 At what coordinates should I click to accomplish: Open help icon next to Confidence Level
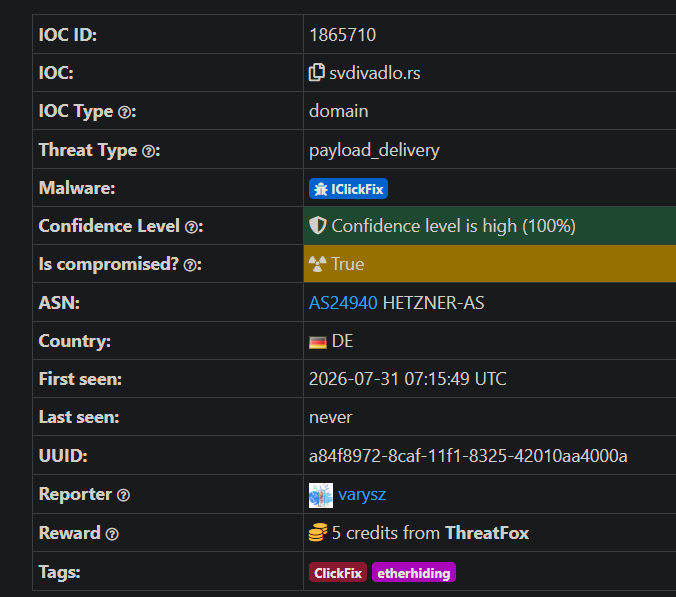(x=191, y=227)
